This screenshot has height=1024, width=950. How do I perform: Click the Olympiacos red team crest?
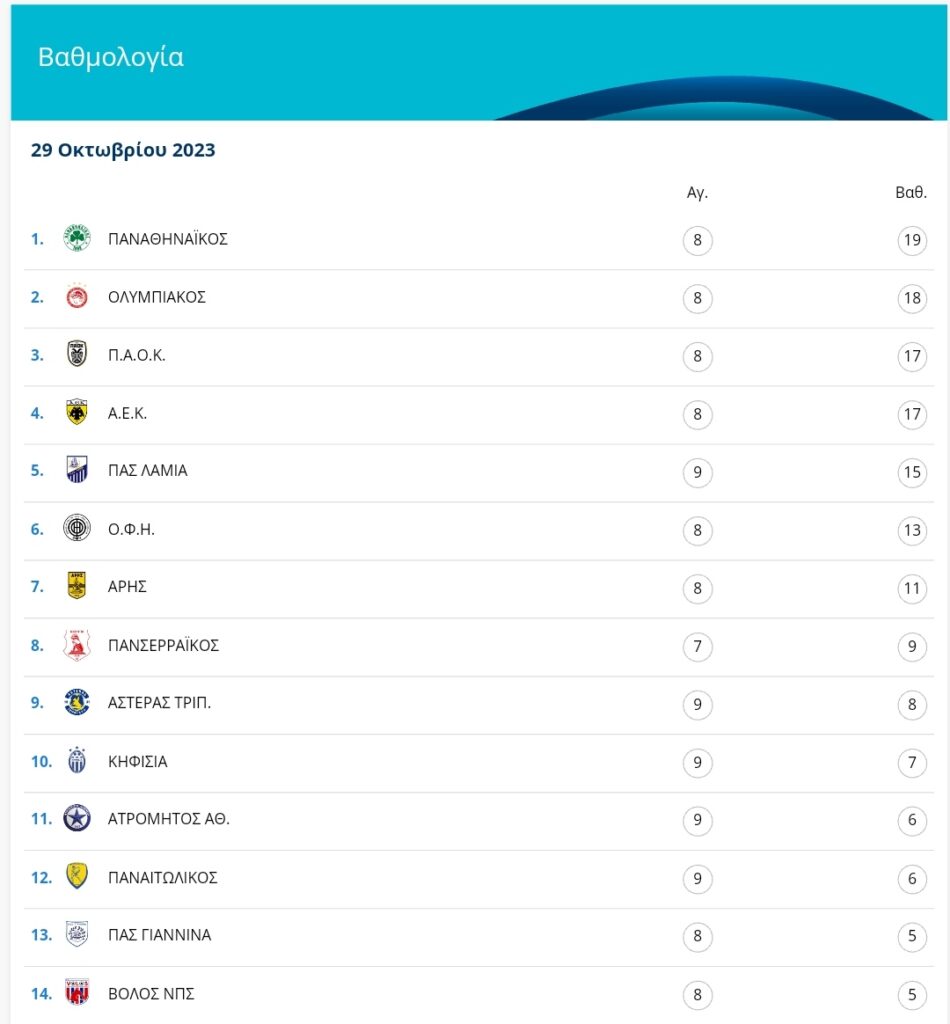(x=76, y=296)
